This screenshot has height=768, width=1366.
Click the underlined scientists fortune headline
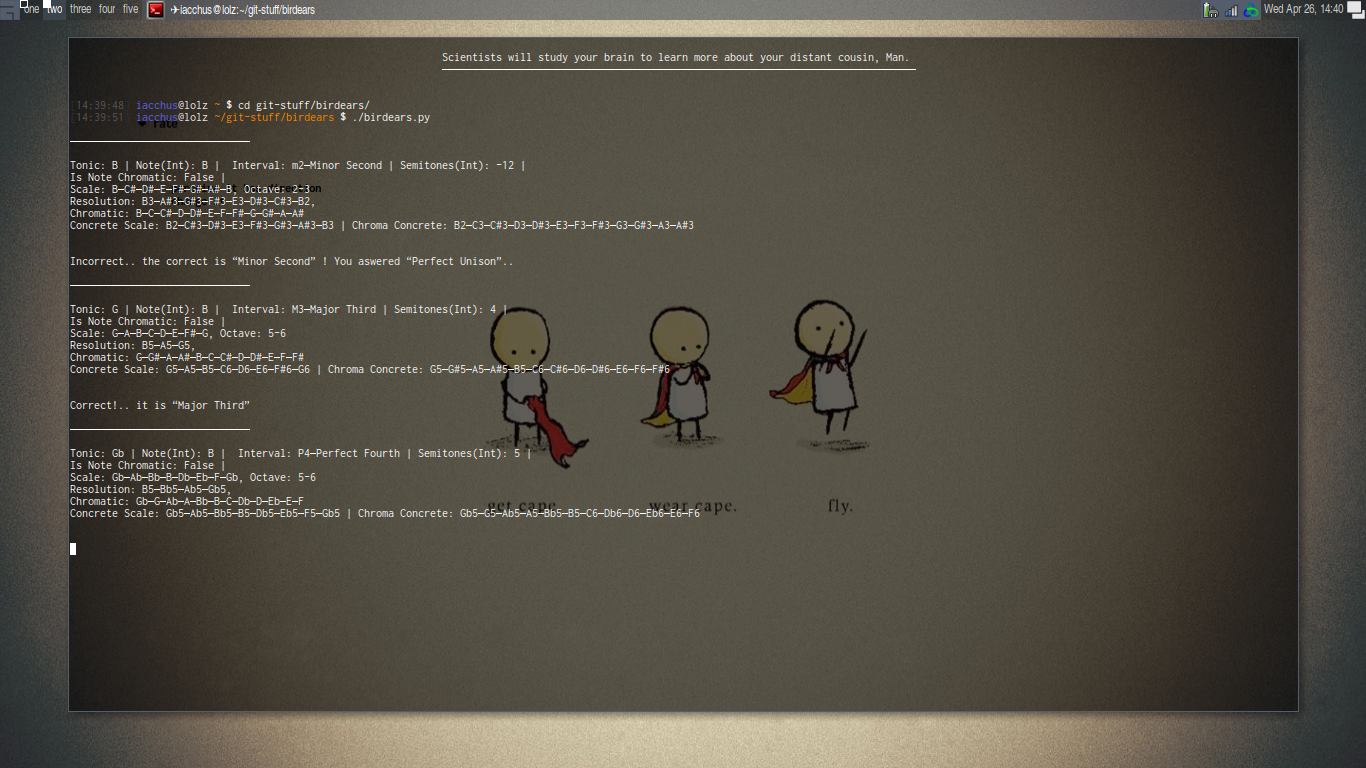(677, 57)
